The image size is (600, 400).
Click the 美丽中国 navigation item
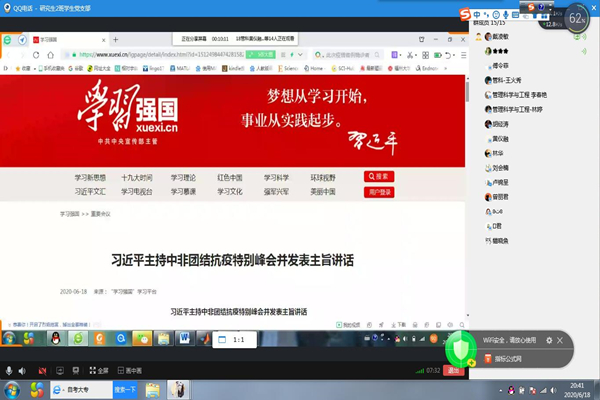(x=323, y=191)
